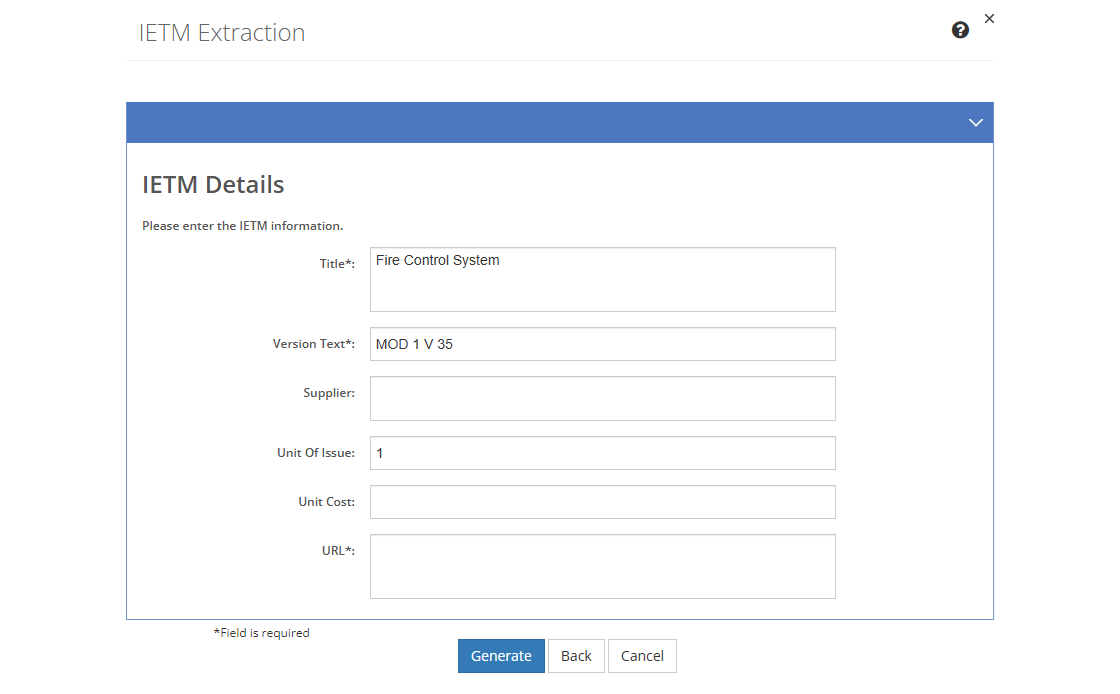Click inside the Title field

[x=602, y=278]
